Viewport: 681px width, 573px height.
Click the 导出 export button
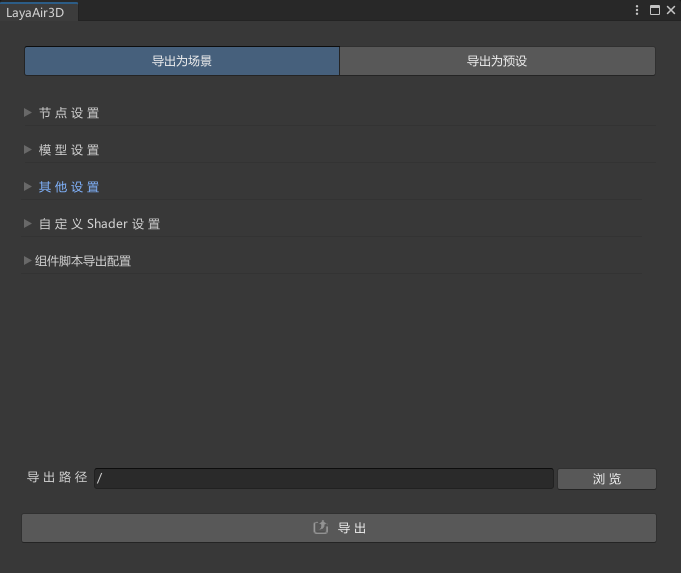click(x=339, y=528)
